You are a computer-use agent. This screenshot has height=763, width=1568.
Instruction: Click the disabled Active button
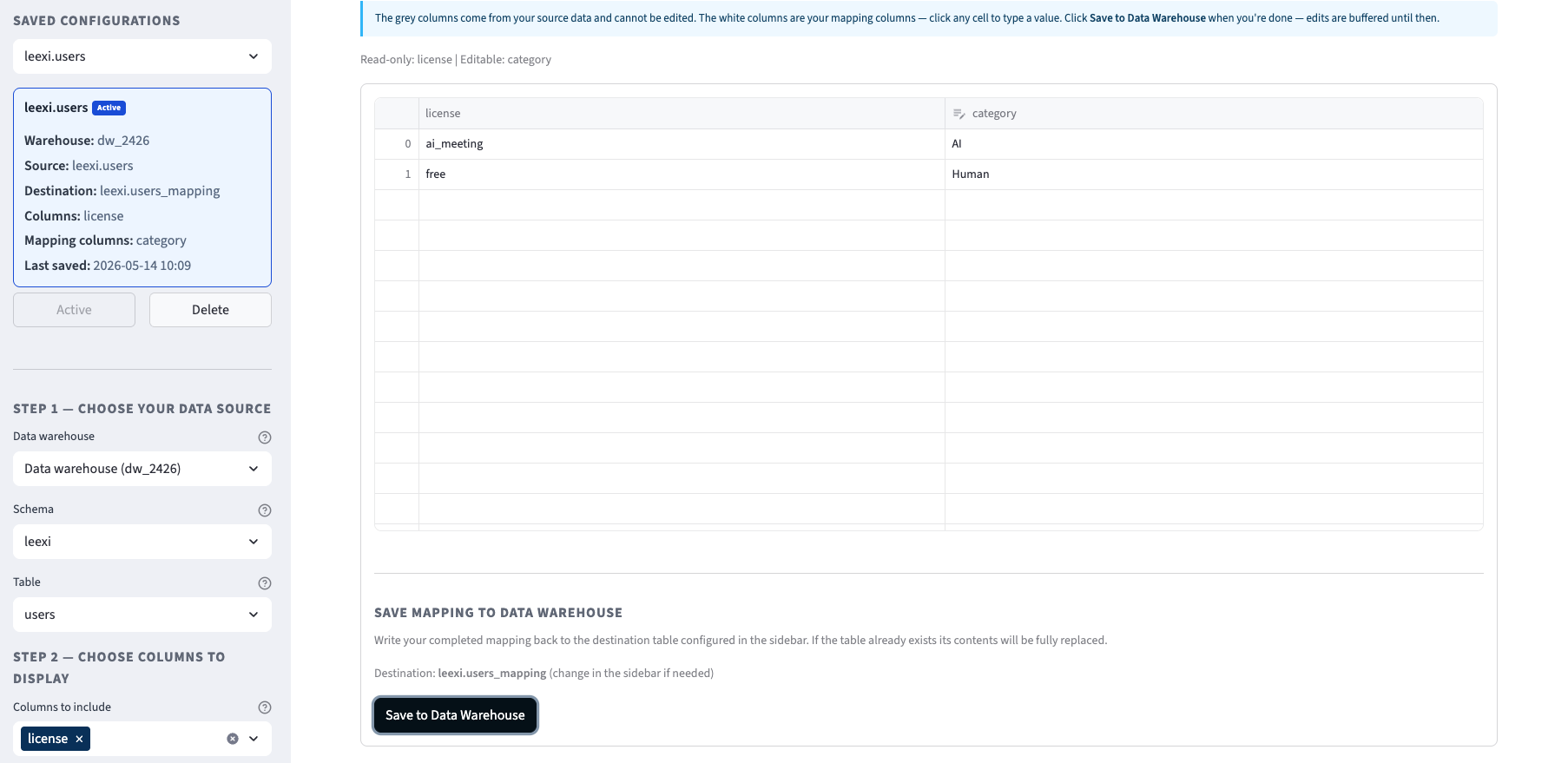(x=74, y=310)
